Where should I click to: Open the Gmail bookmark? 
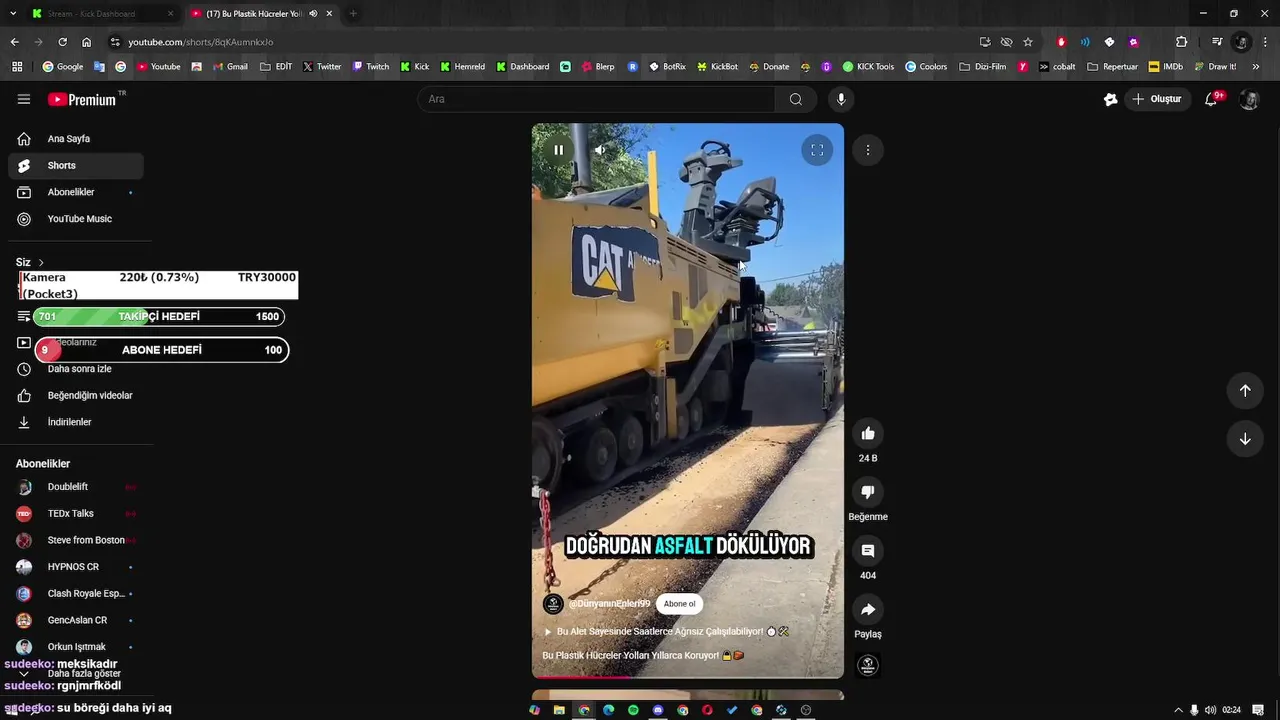[x=230, y=67]
